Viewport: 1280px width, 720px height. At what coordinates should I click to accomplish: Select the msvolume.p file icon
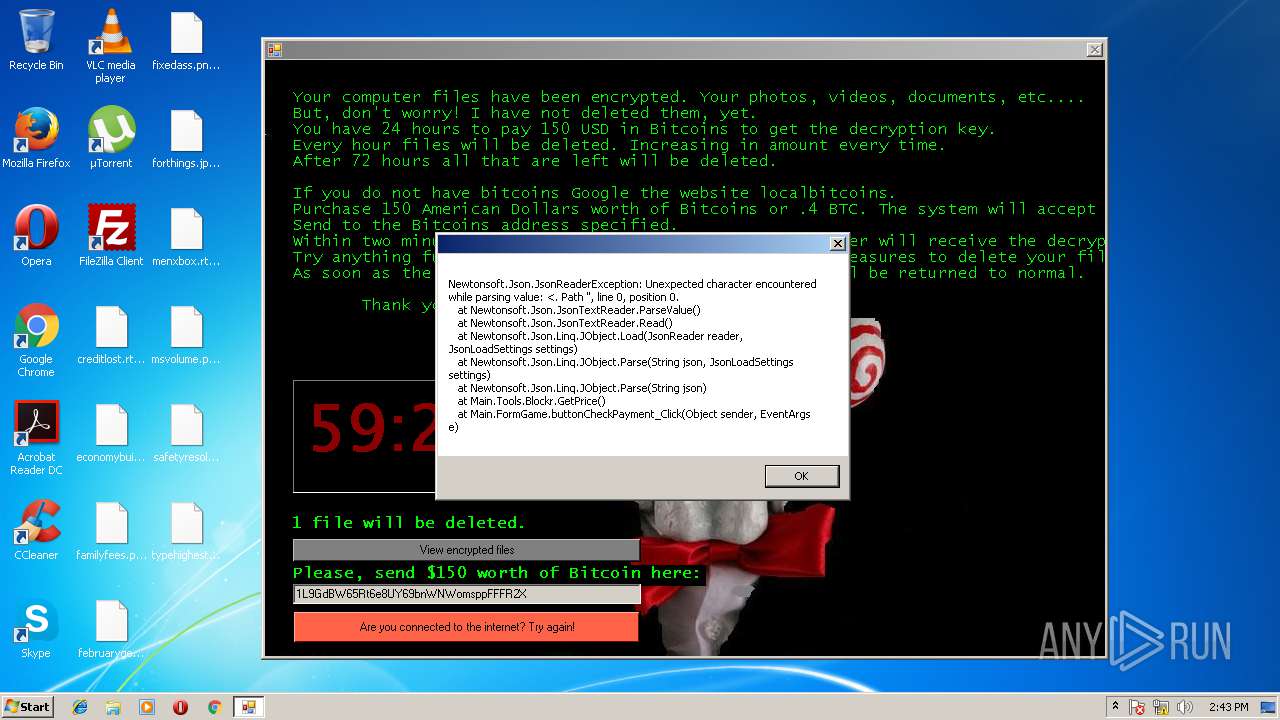[x=186, y=334]
